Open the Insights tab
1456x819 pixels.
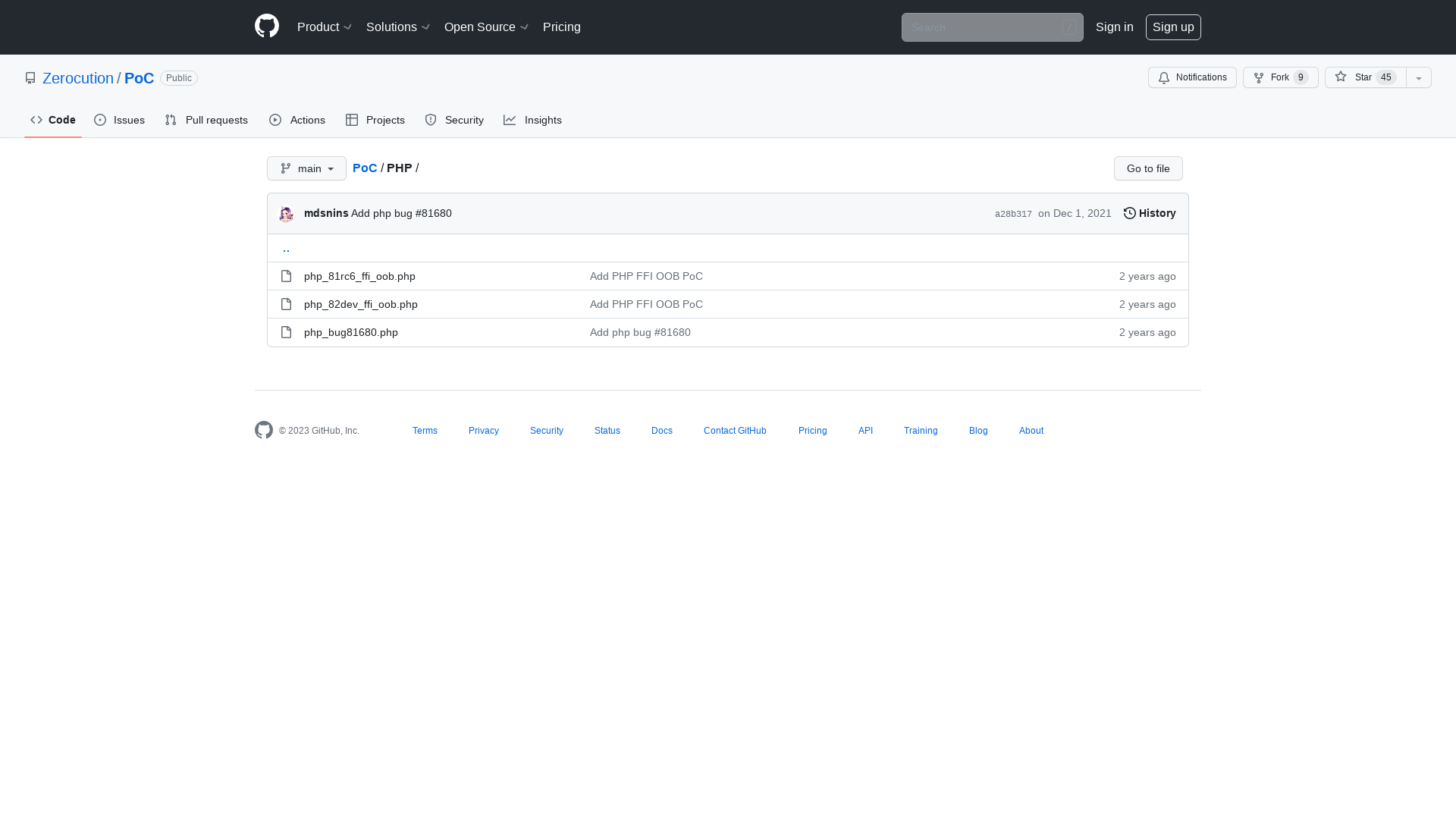pos(532,120)
